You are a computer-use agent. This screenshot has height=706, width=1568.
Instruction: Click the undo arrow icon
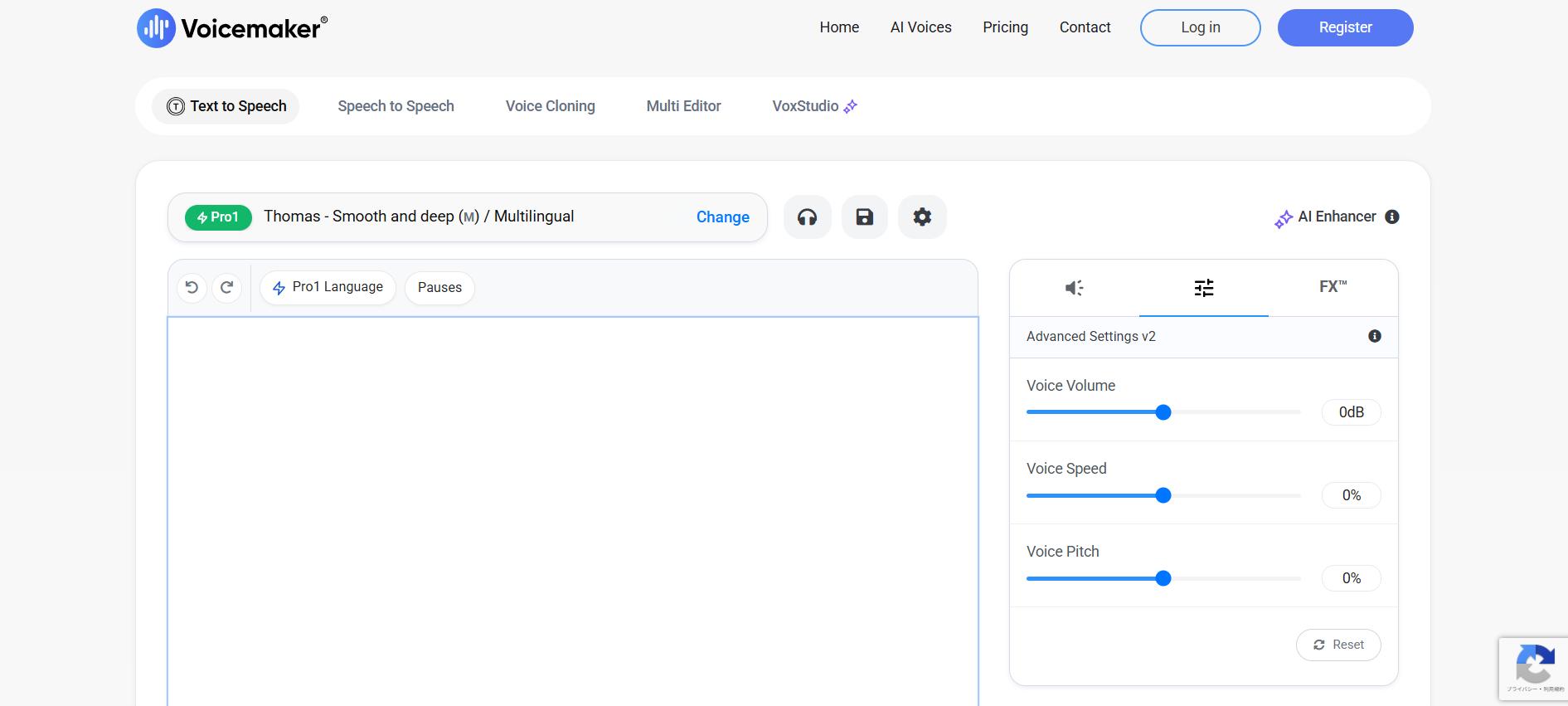[192, 287]
